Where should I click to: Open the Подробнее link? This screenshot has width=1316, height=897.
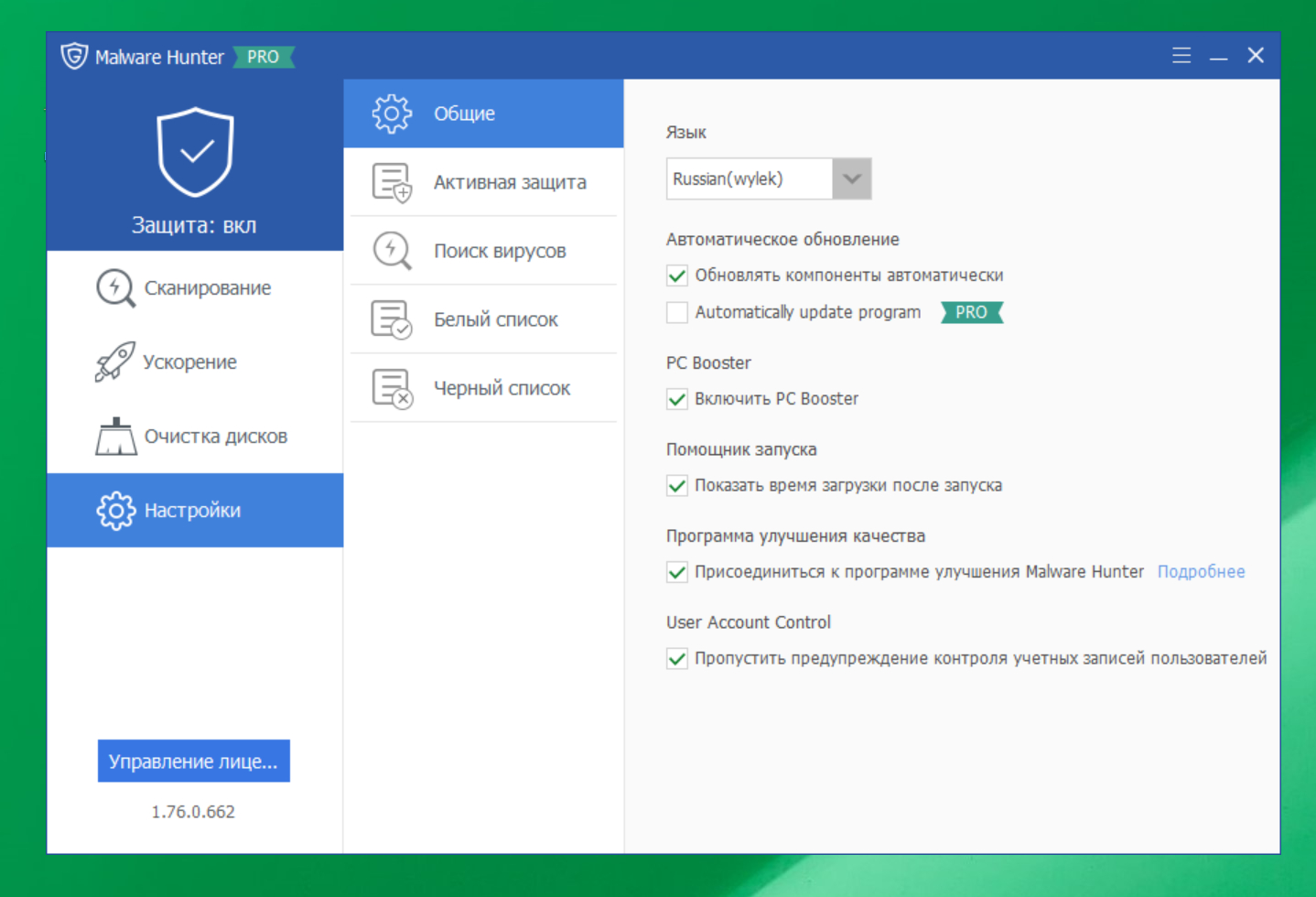(1201, 572)
